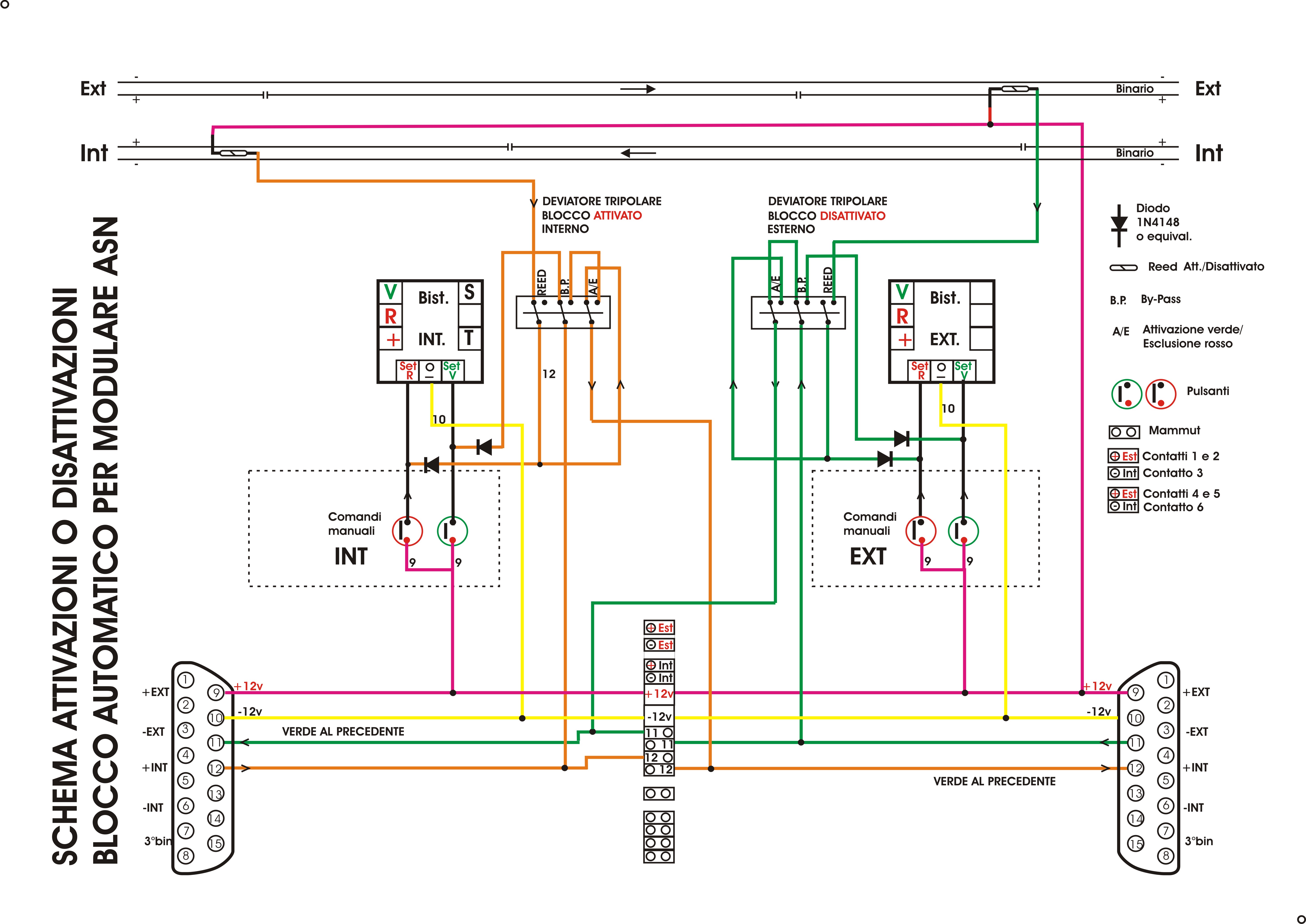Click the direction arrow on the Int track
1306x924 pixels.
(x=638, y=153)
